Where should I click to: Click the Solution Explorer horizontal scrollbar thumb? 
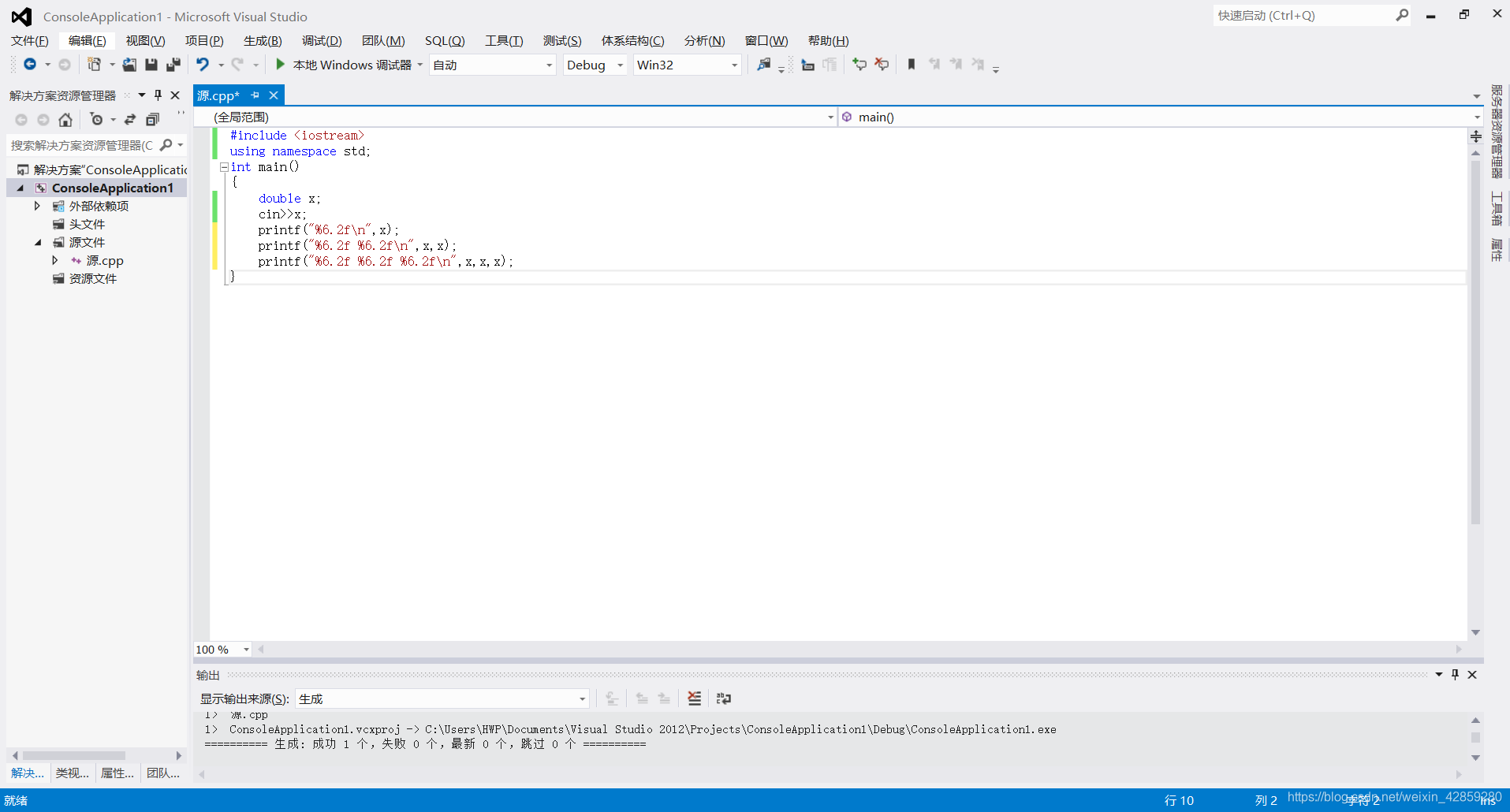73,755
